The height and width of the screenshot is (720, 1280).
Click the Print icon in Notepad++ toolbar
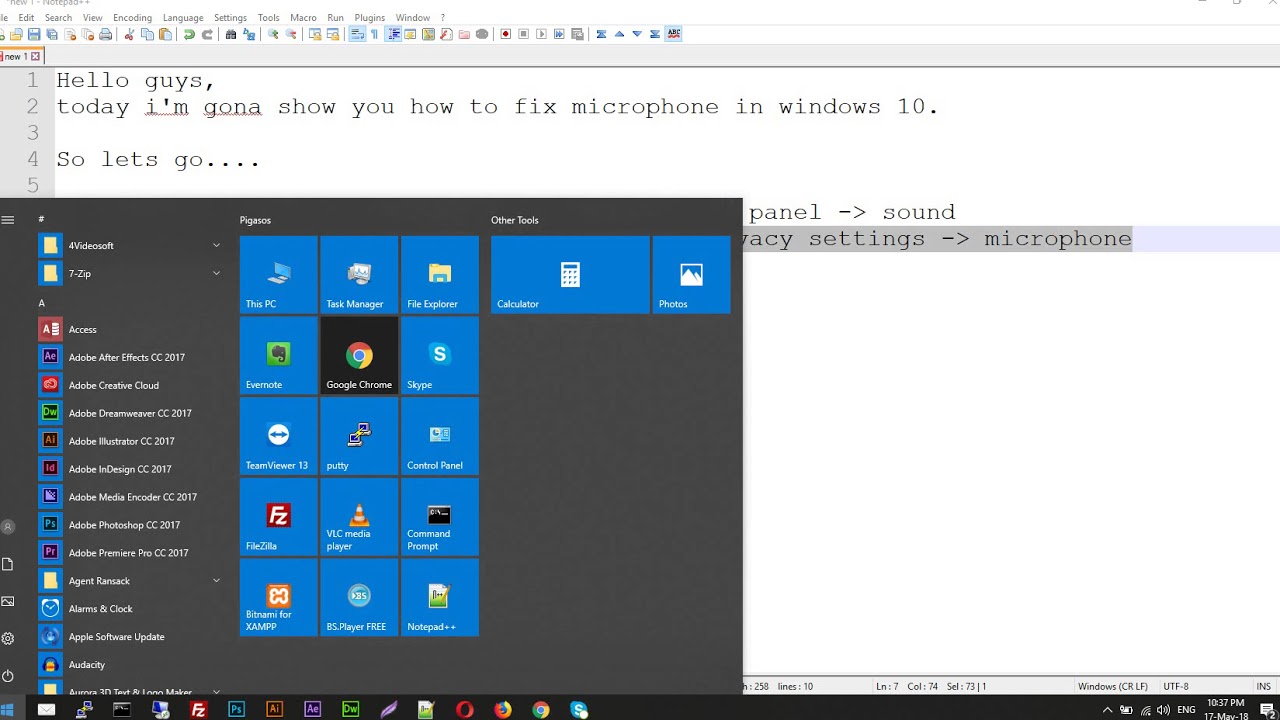pos(106,34)
